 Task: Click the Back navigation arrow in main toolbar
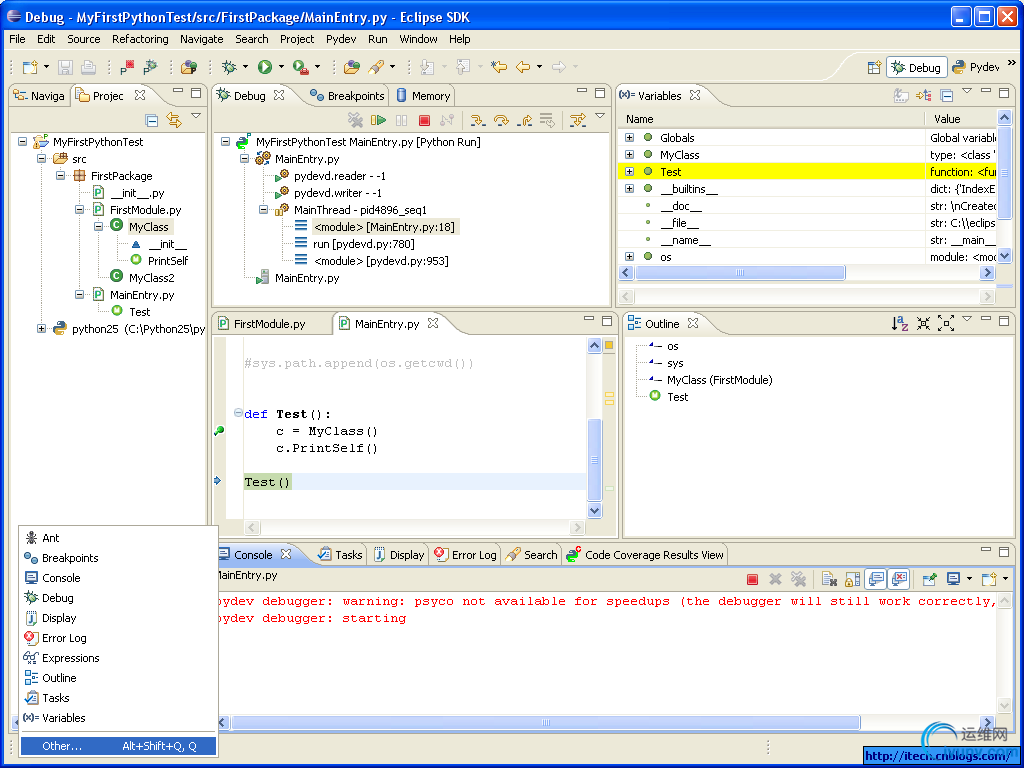522,67
